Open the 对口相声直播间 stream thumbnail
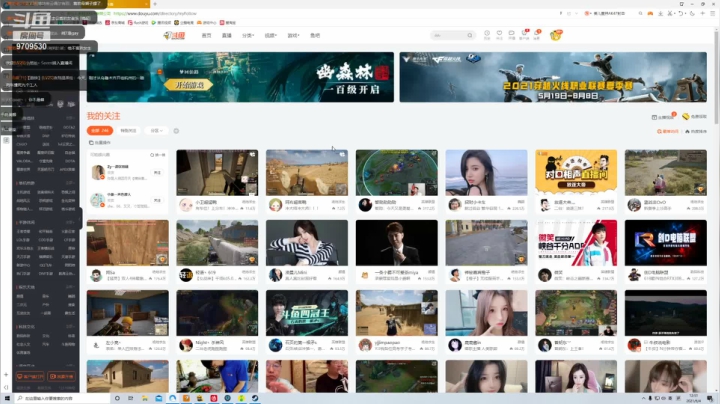Viewport: 720px width, 404px height. click(576, 173)
